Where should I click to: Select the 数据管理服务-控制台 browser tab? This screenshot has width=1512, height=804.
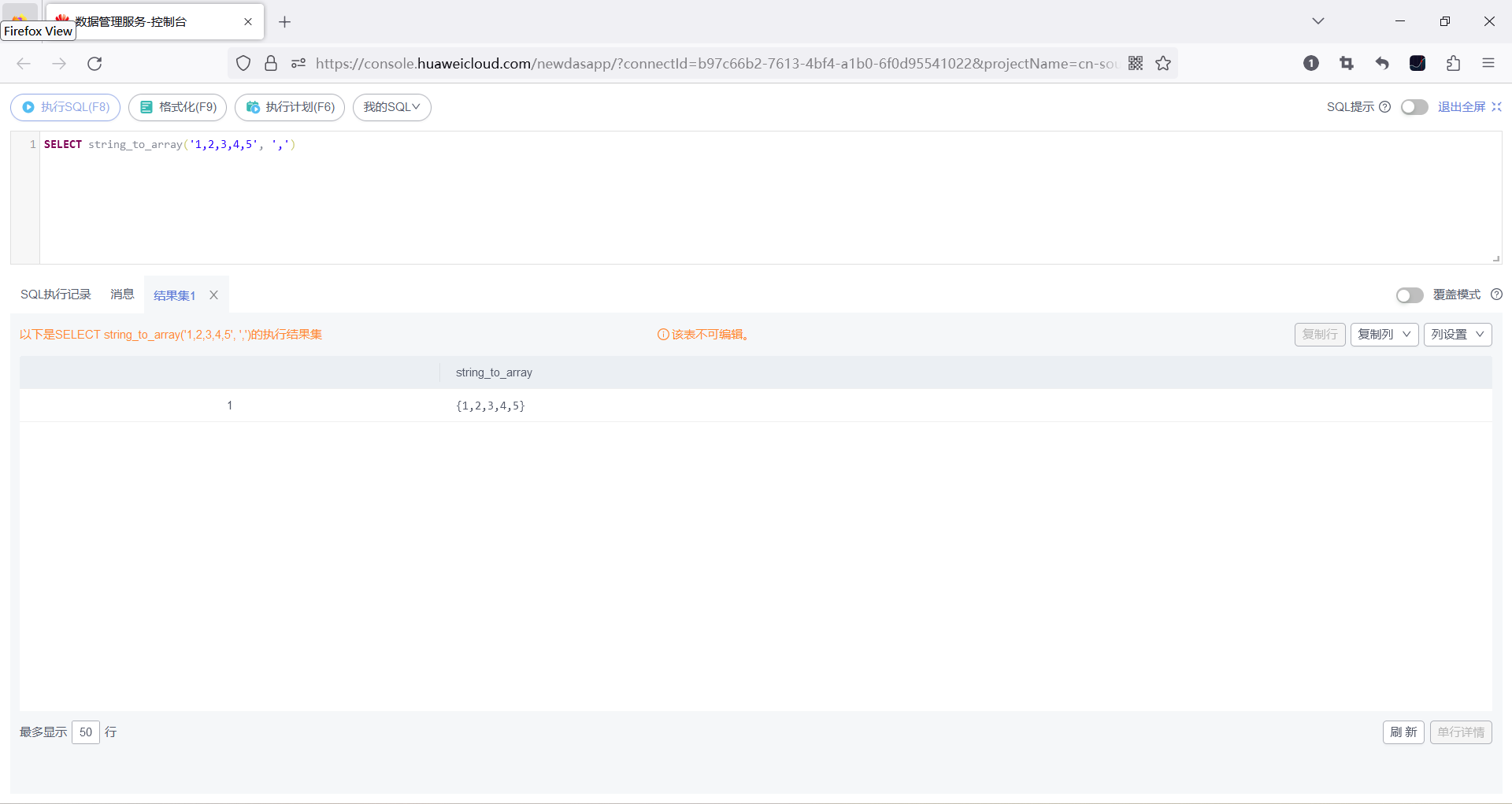pos(155,22)
